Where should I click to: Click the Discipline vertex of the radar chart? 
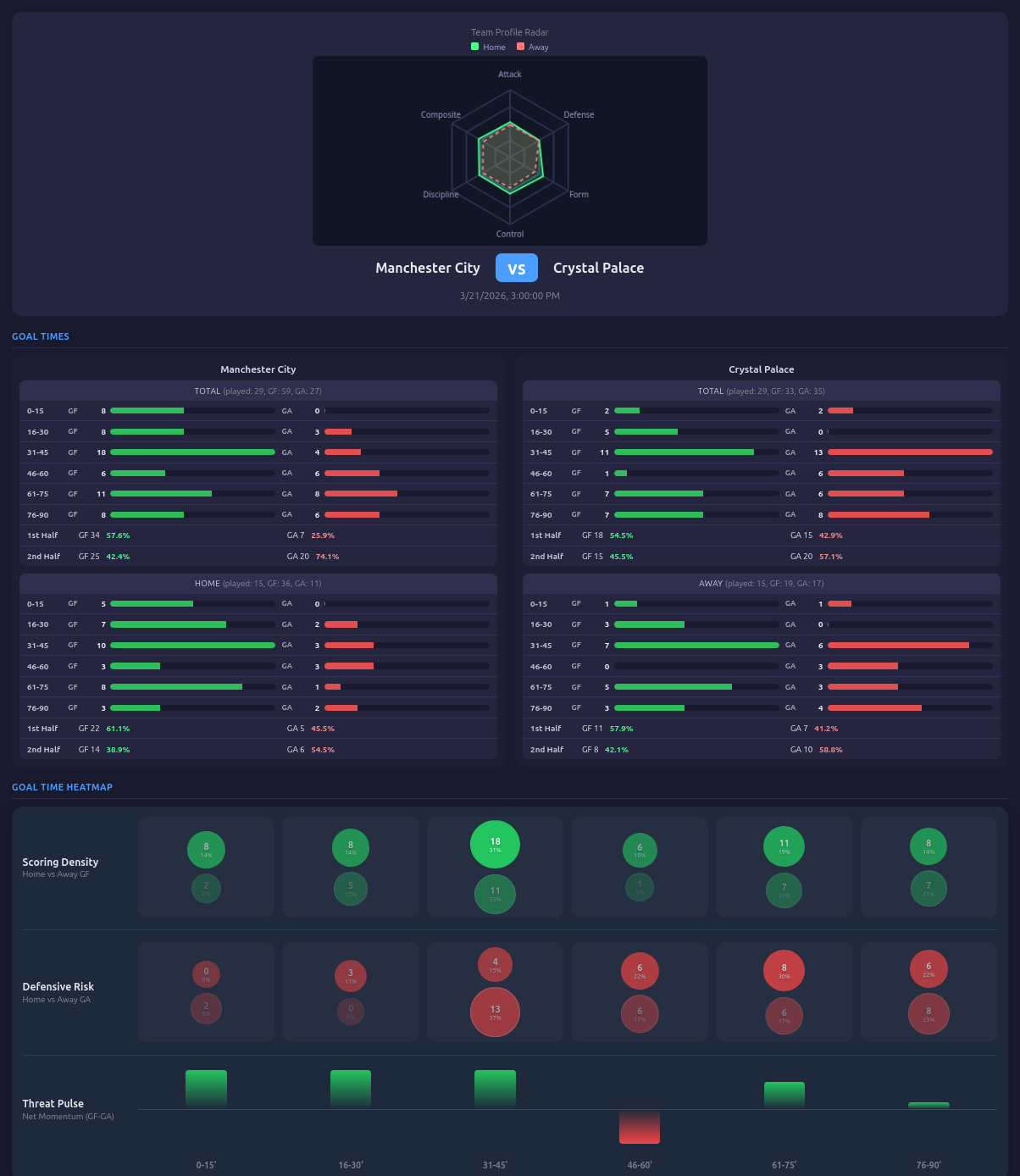pos(441,194)
